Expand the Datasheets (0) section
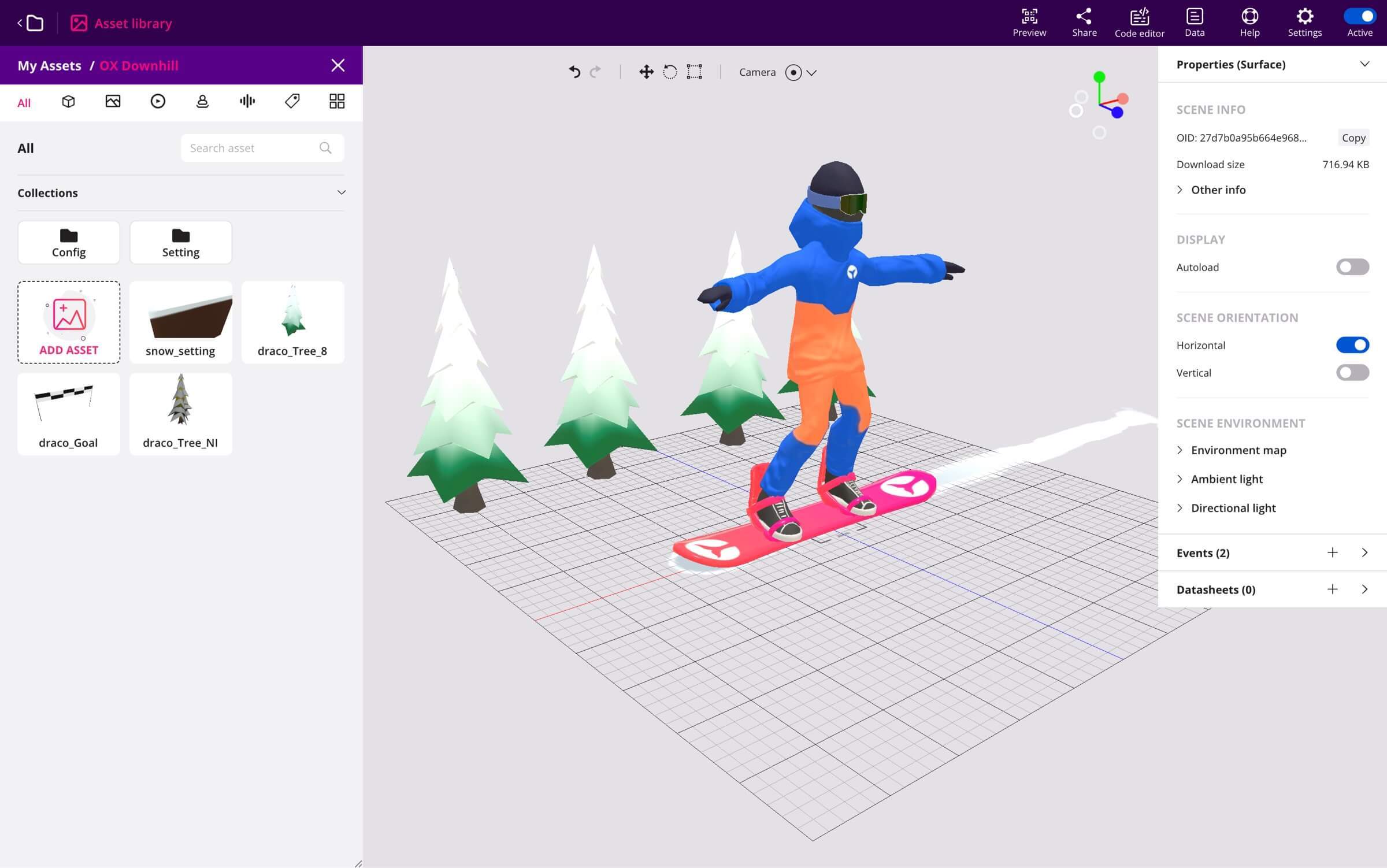 pos(1364,589)
